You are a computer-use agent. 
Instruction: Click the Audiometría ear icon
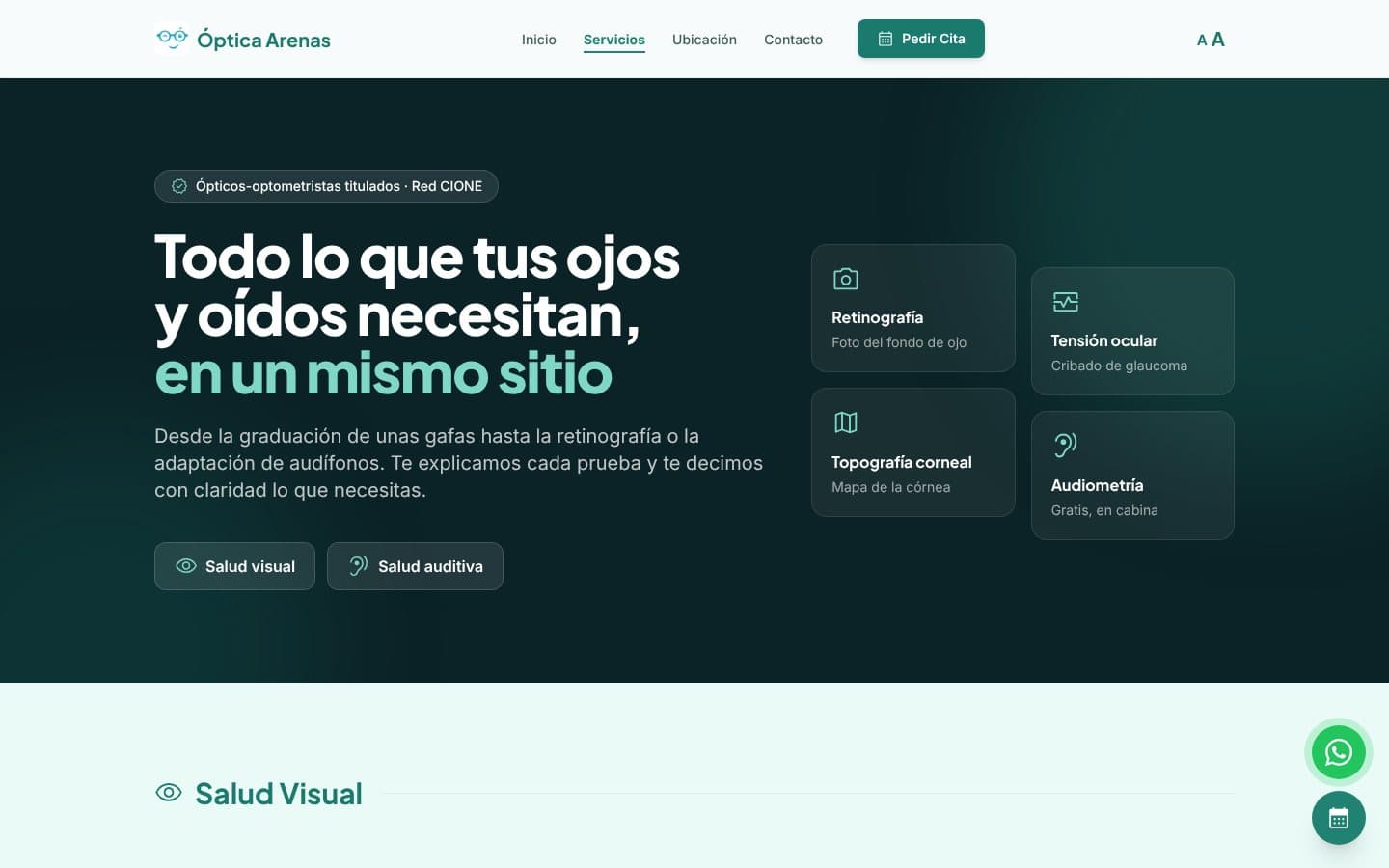(1065, 445)
